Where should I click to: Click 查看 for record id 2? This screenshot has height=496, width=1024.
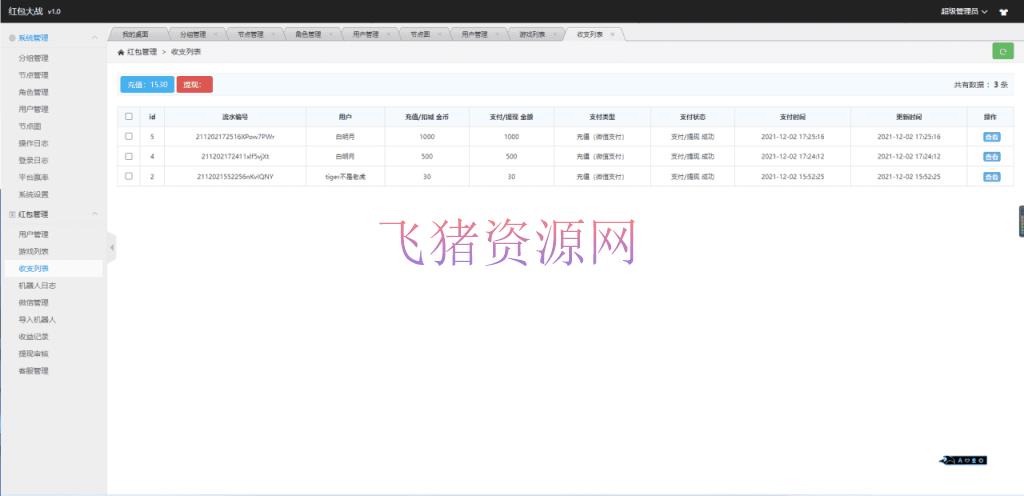point(991,177)
